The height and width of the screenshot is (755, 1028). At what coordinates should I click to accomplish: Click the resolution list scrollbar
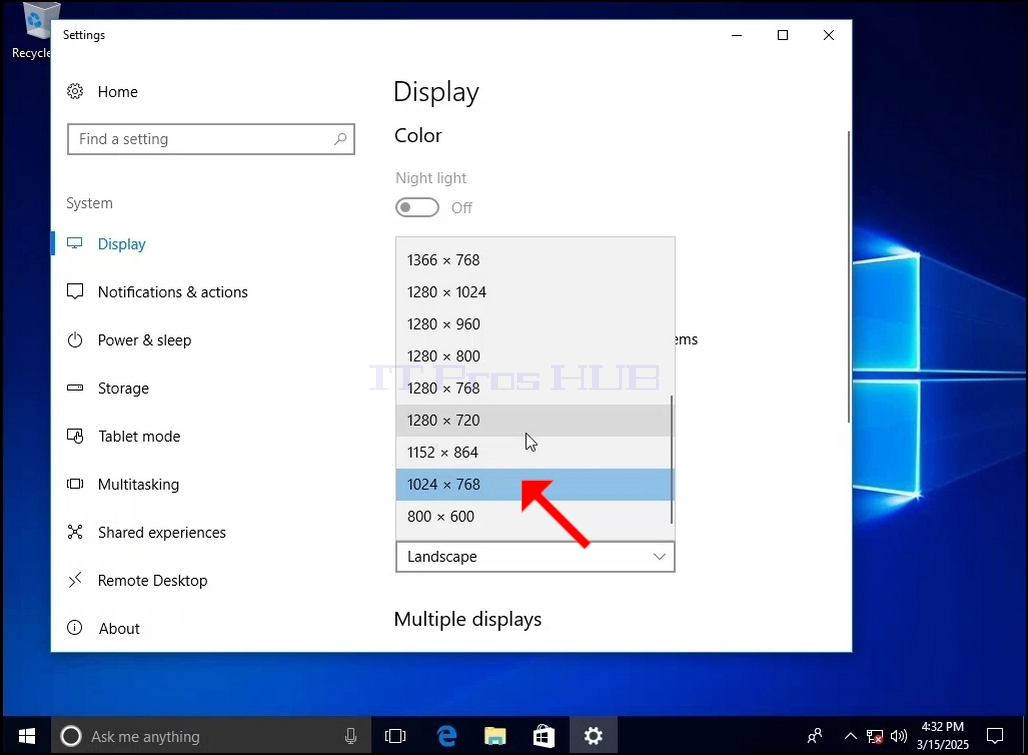pos(671,459)
